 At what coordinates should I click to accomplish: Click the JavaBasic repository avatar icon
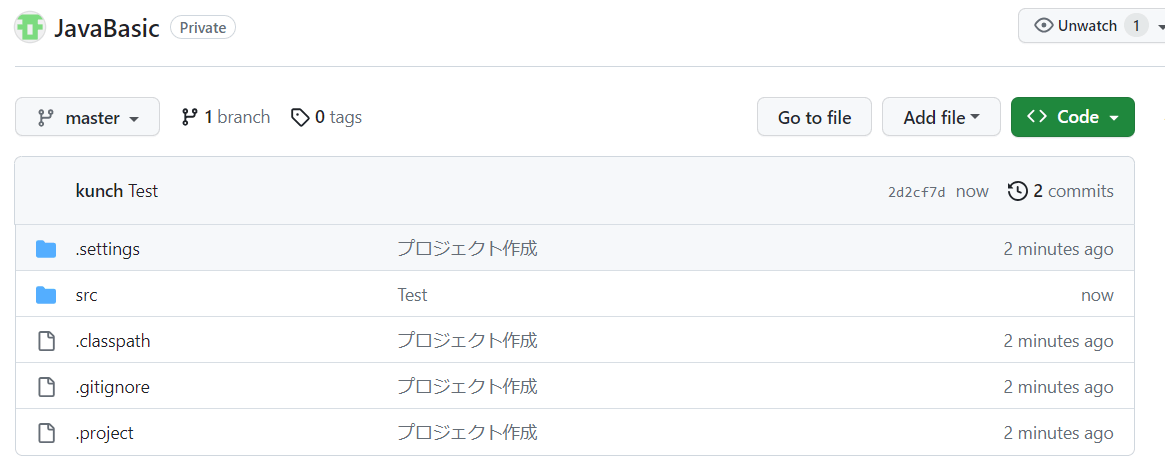(x=30, y=28)
